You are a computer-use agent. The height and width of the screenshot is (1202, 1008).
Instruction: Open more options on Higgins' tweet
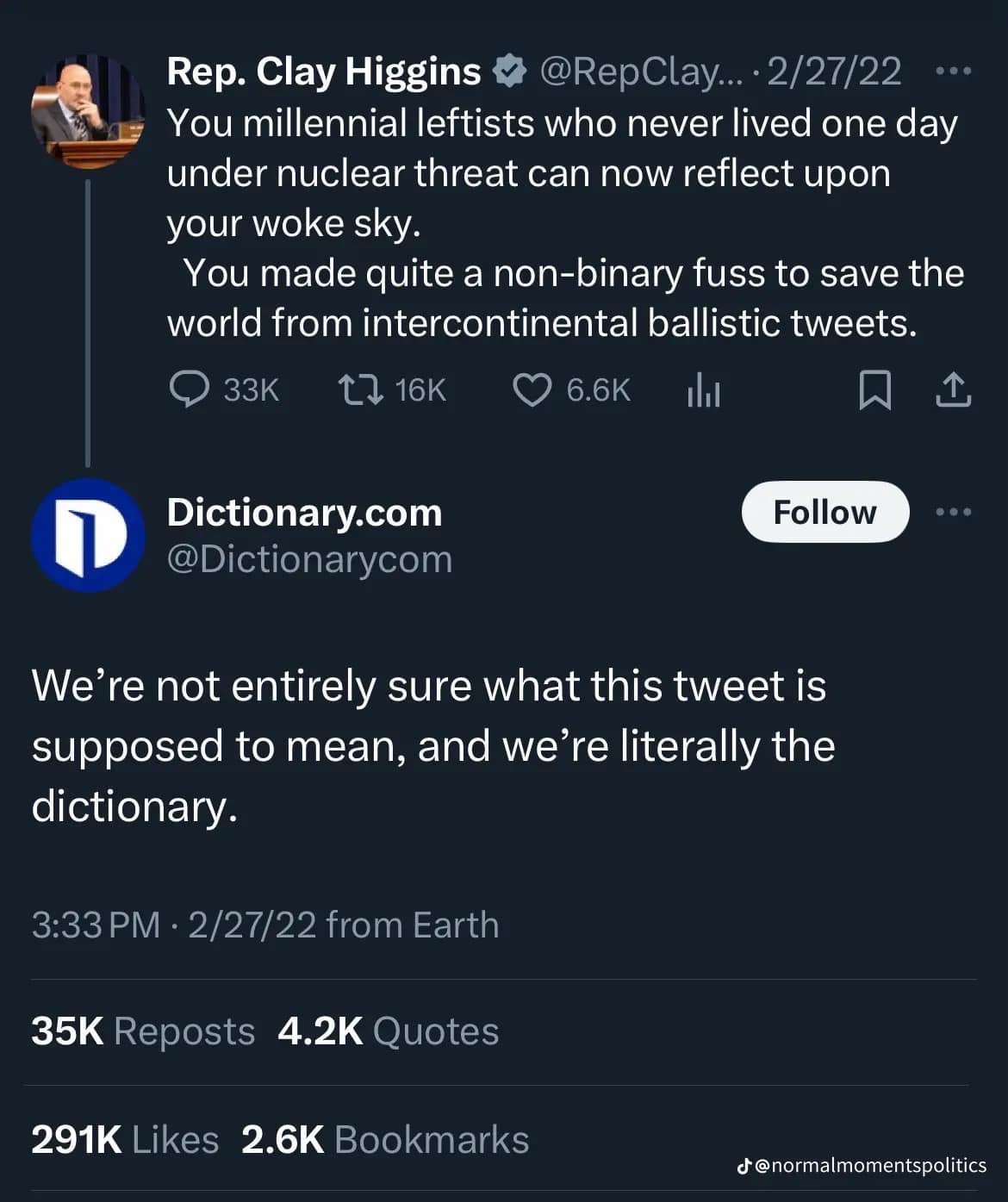point(953,72)
